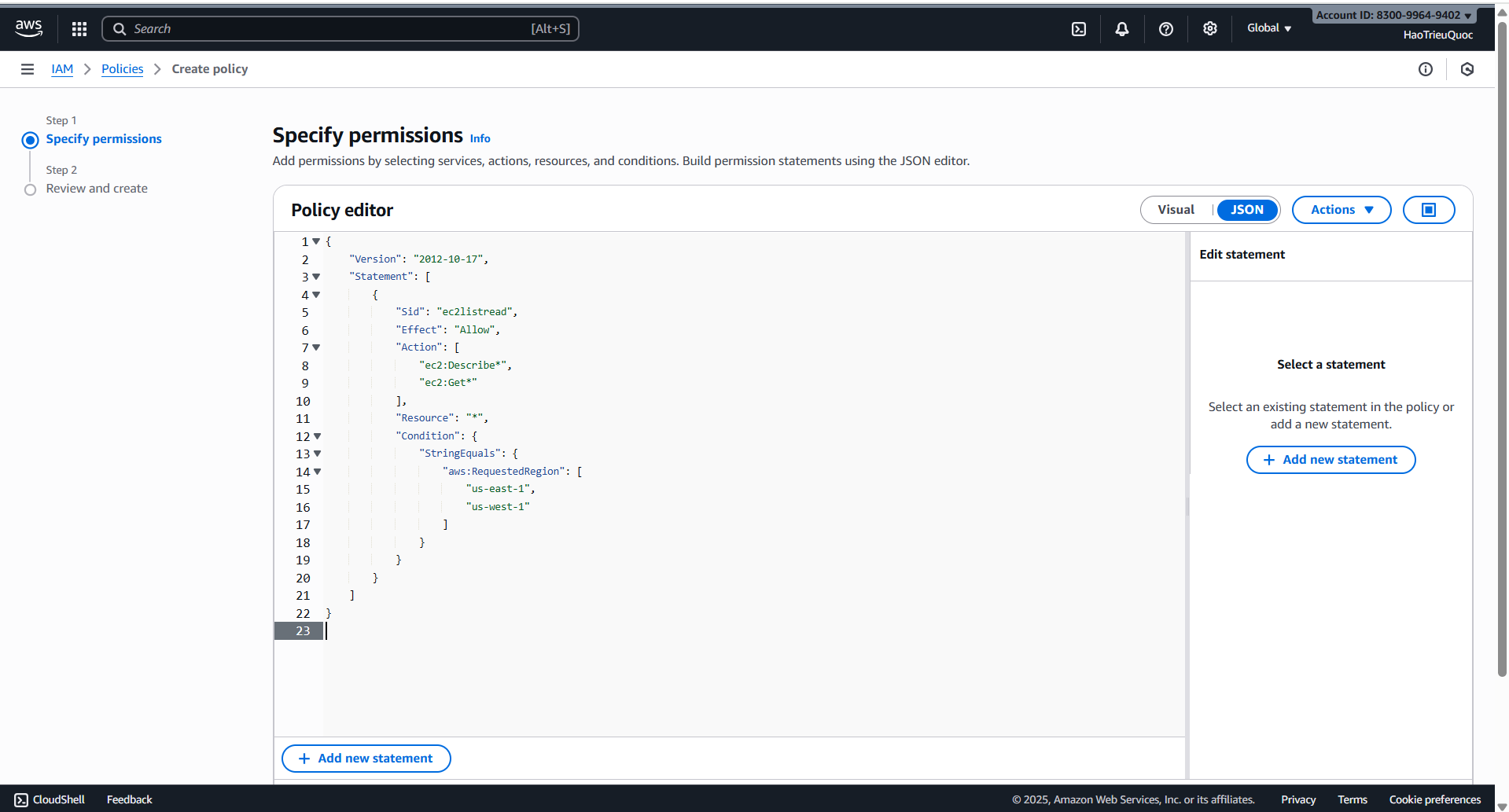Open the notifications bell
The image size is (1509, 812).
[1121, 28]
